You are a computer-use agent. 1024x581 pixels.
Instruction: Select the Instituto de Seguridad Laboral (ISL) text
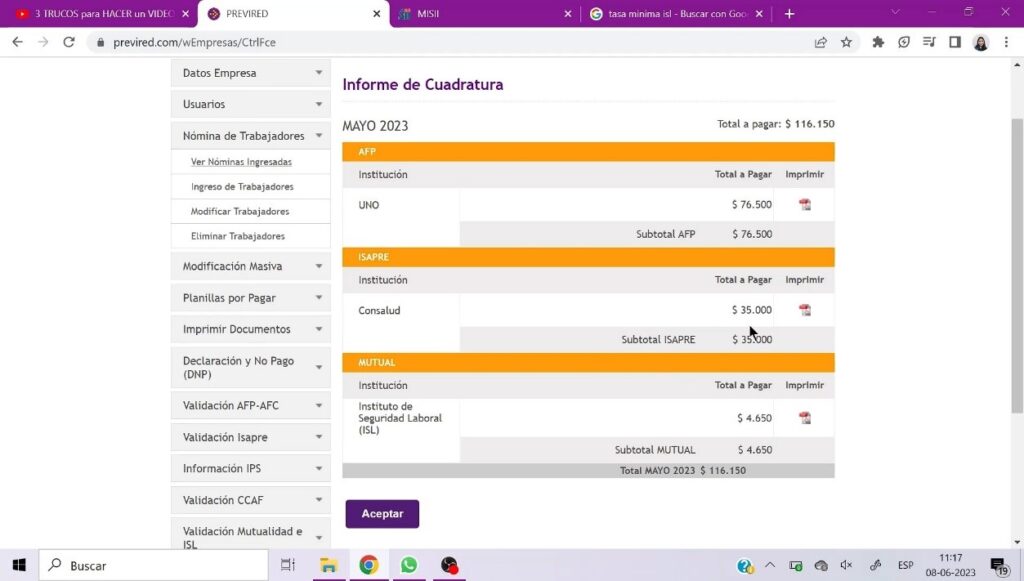pyautogui.click(x=400, y=418)
